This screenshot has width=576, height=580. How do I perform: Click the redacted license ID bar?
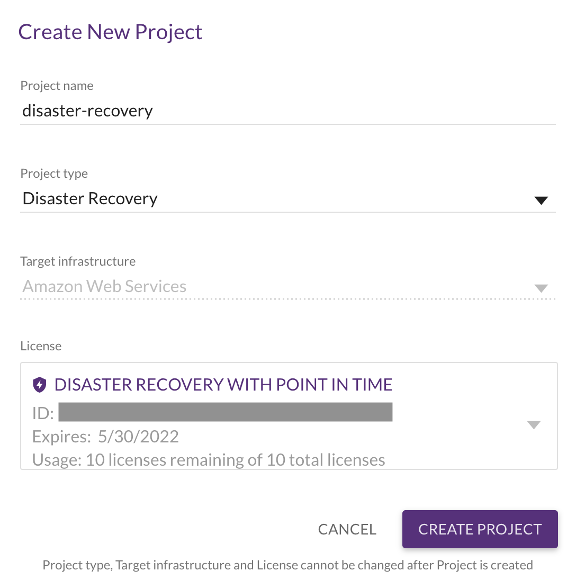225,412
